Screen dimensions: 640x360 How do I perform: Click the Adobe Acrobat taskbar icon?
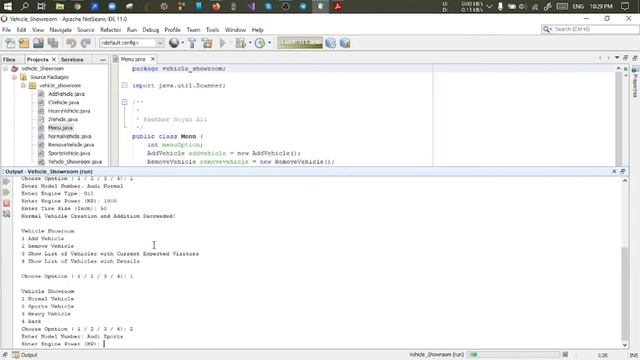338,6
